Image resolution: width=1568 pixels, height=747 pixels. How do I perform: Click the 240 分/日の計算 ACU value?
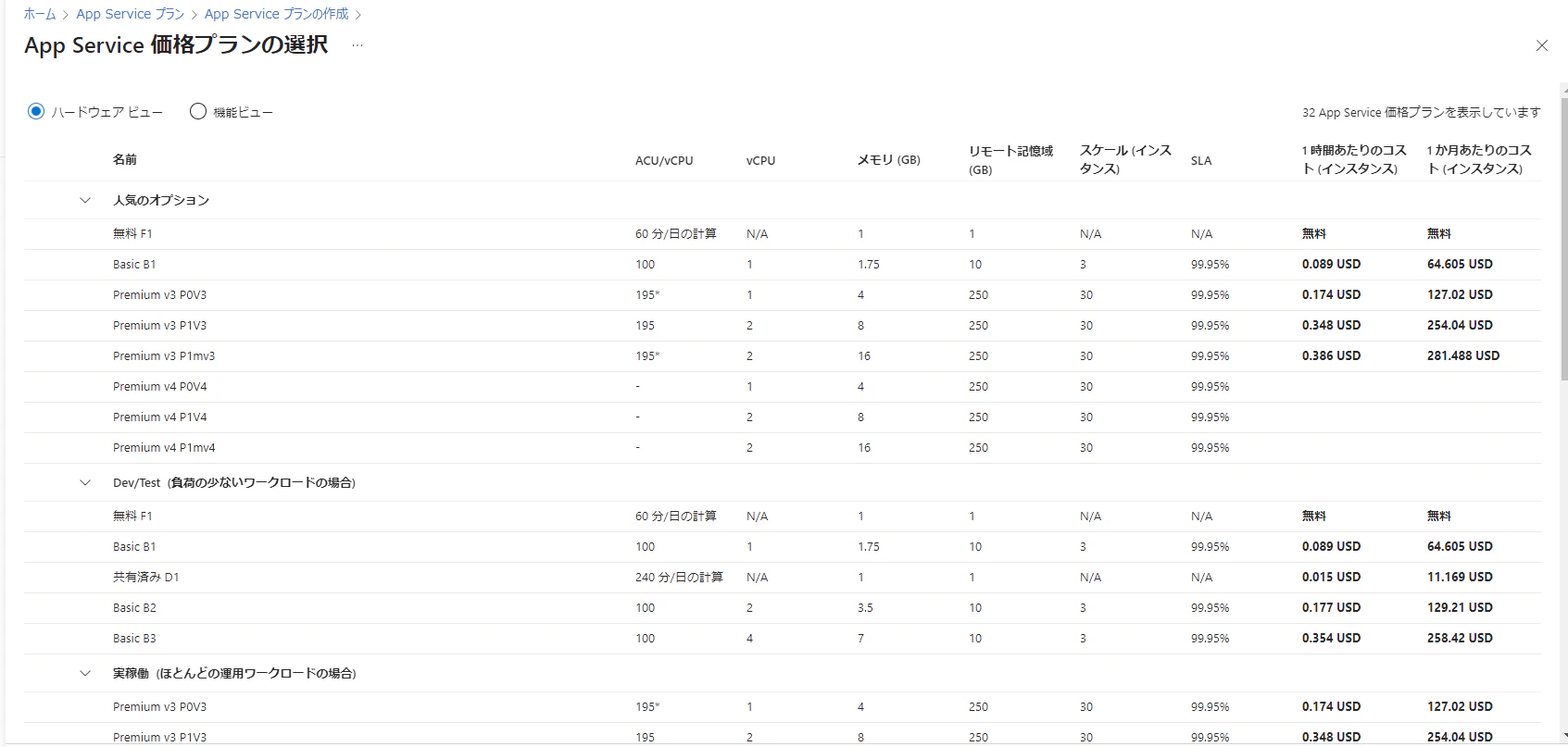679,578
